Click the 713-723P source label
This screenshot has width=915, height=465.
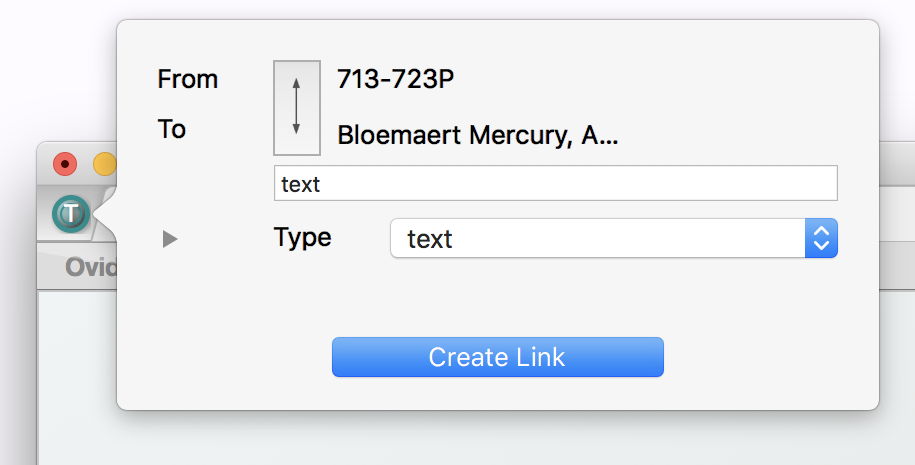[395, 78]
